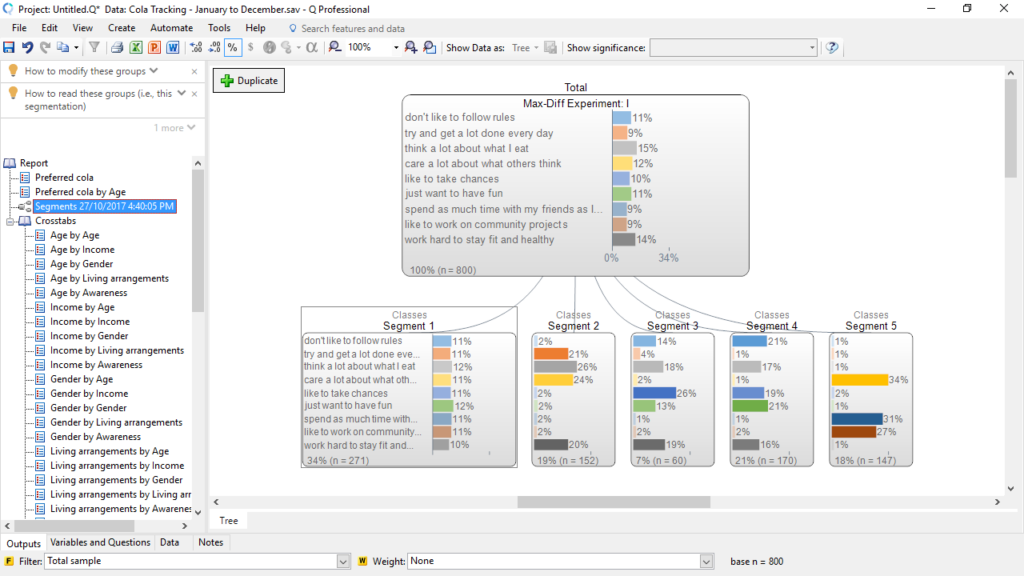The image size is (1024, 576).
Task: Close 'How to read these groups' tip
Action: (194, 94)
